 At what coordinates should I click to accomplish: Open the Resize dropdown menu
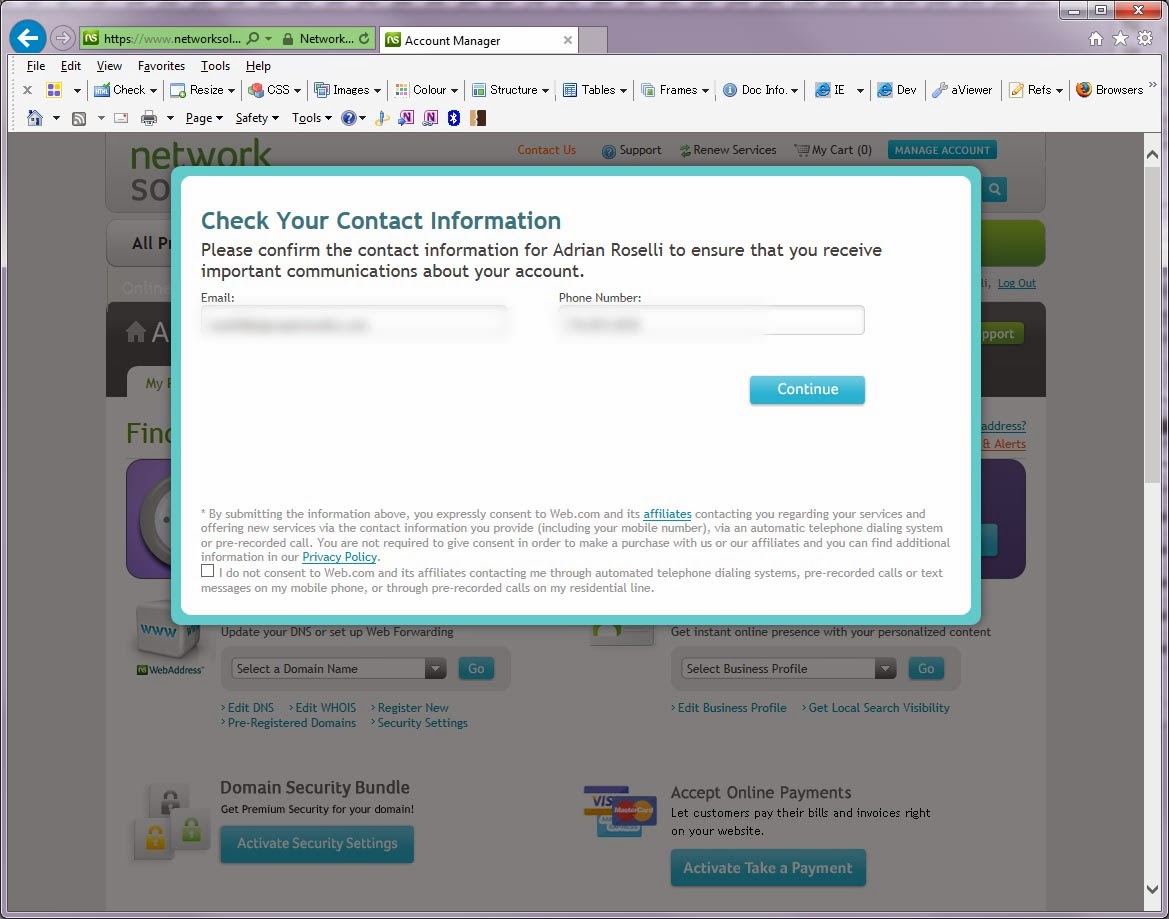point(203,89)
